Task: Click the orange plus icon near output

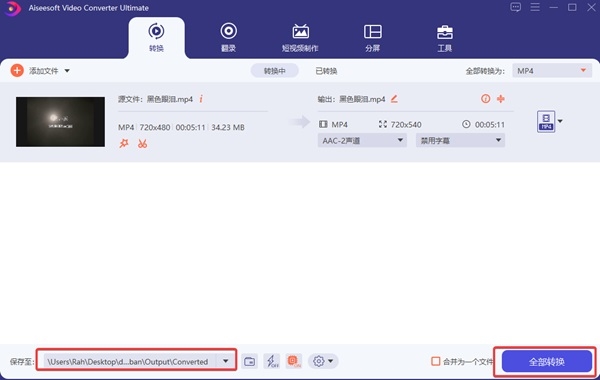Action: [501, 99]
